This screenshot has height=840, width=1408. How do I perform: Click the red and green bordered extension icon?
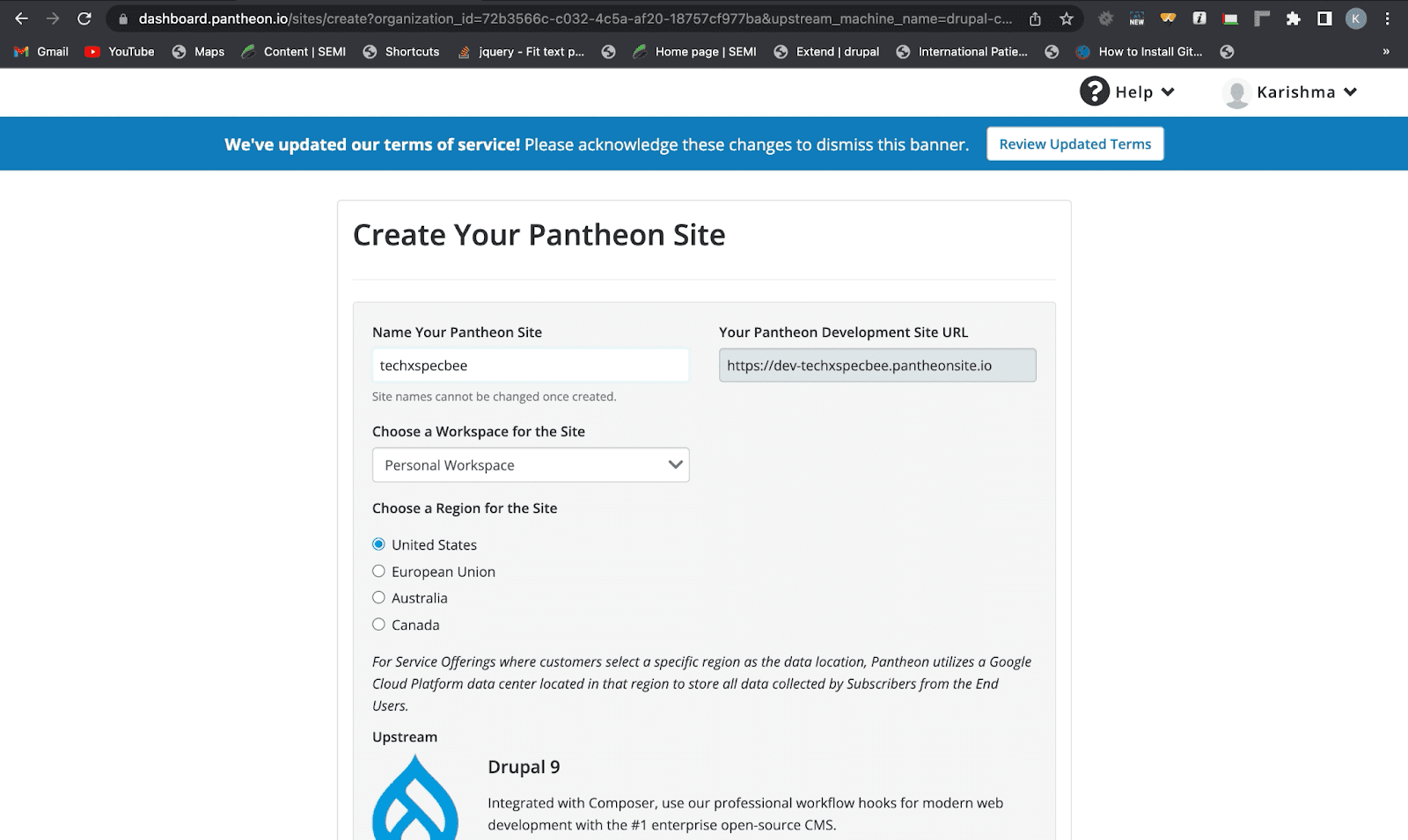click(x=1230, y=18)
